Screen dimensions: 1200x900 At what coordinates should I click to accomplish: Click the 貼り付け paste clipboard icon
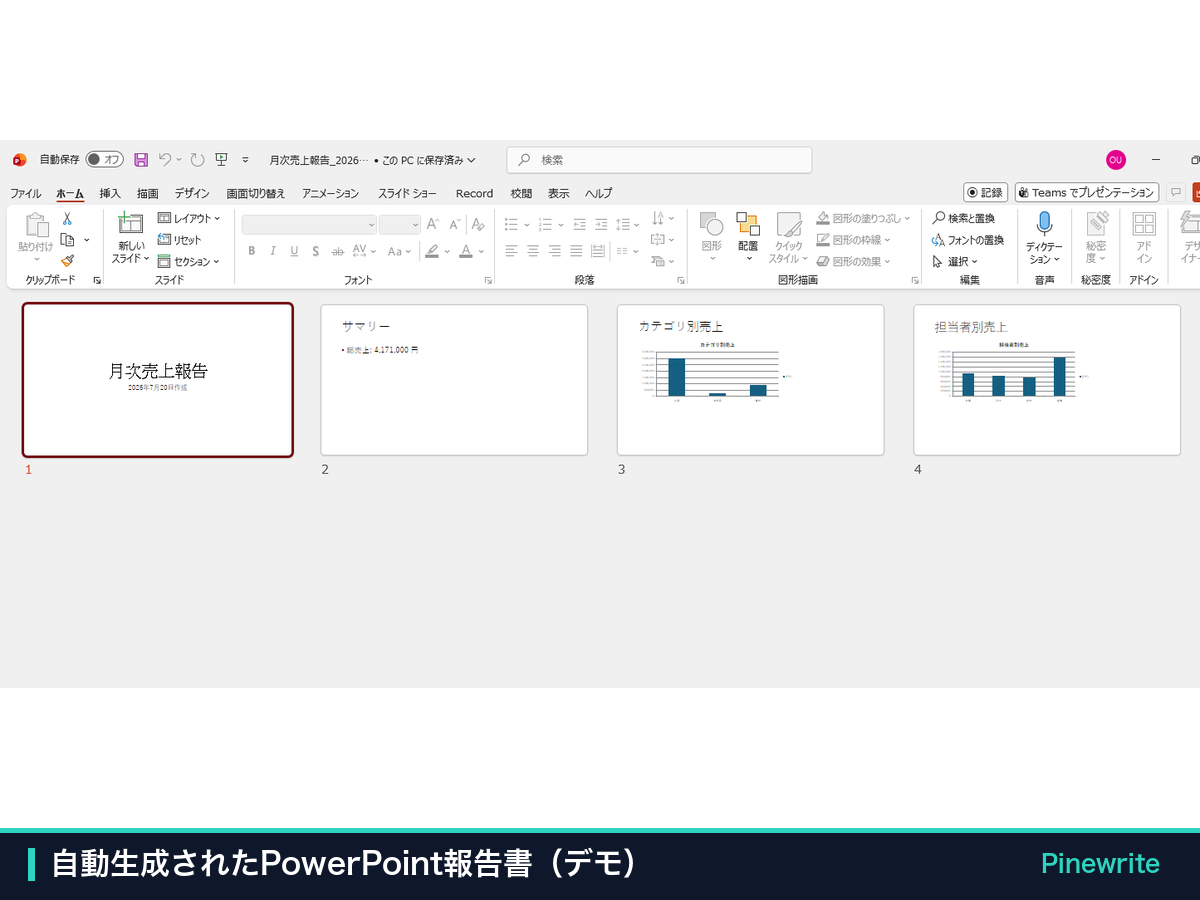point(36,226)
